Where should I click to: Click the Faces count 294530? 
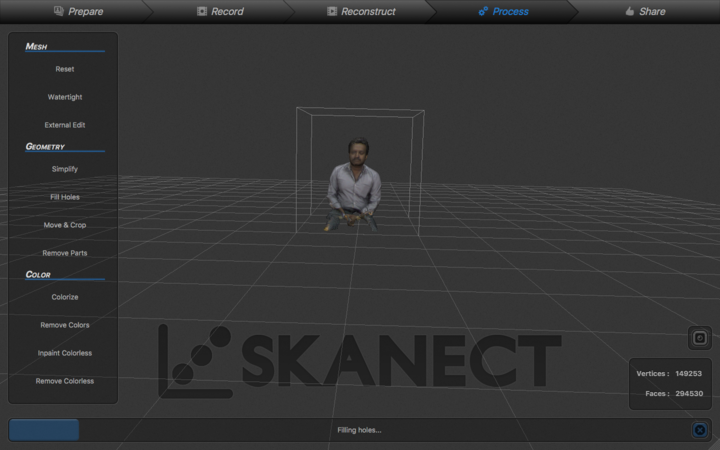tap(689, 394)
